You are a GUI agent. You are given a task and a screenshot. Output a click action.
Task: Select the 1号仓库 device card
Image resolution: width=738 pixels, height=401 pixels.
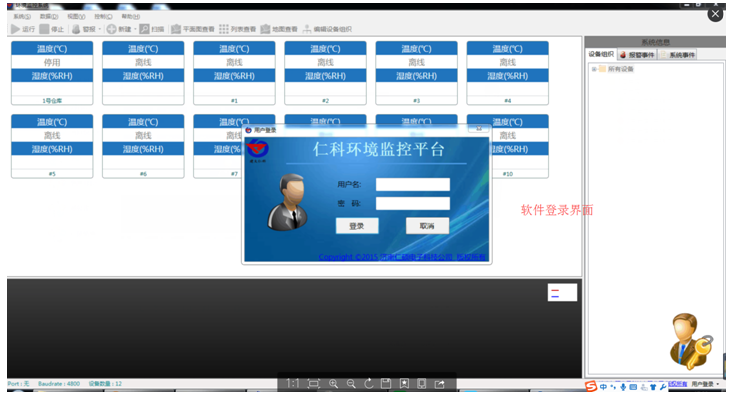(x=52, y=73)
